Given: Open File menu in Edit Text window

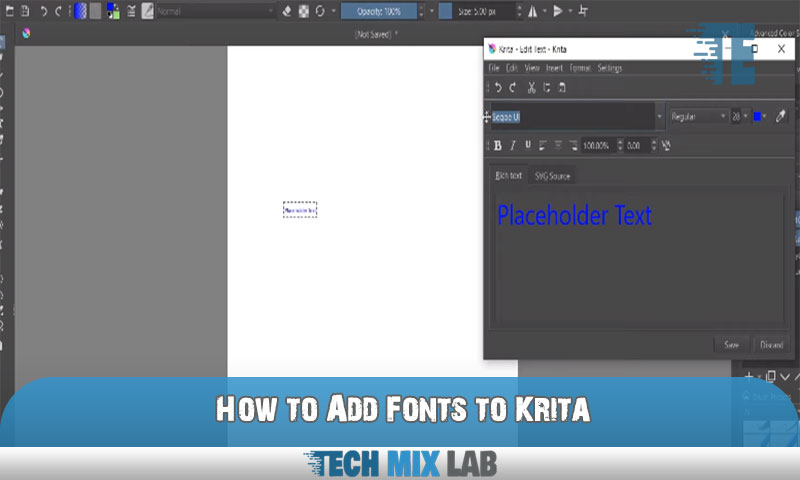Looking at the screenshot, I should pos(494,68).
